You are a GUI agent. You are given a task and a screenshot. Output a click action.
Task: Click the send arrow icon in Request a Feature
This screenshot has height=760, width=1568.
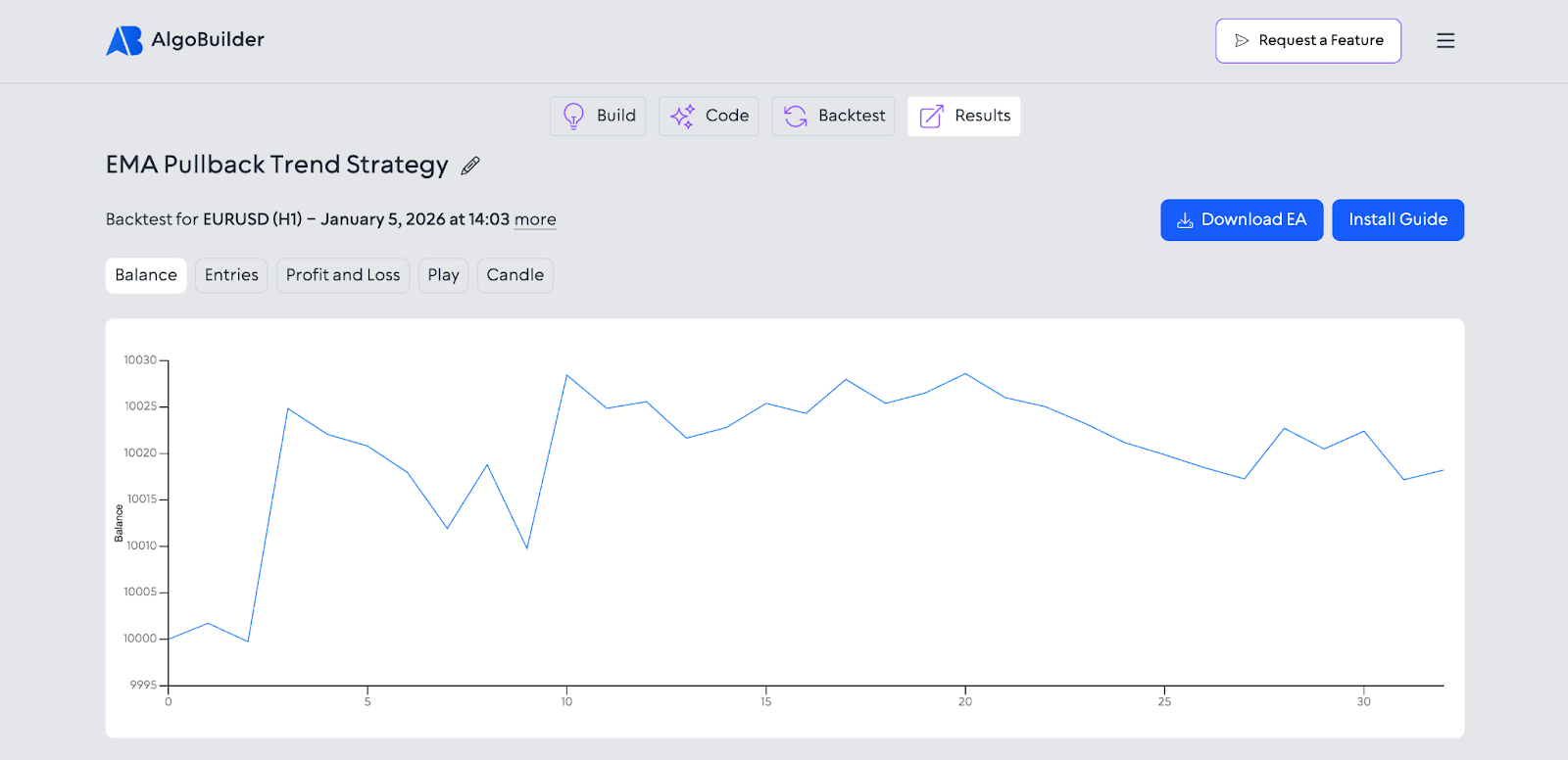(1242, 41)
